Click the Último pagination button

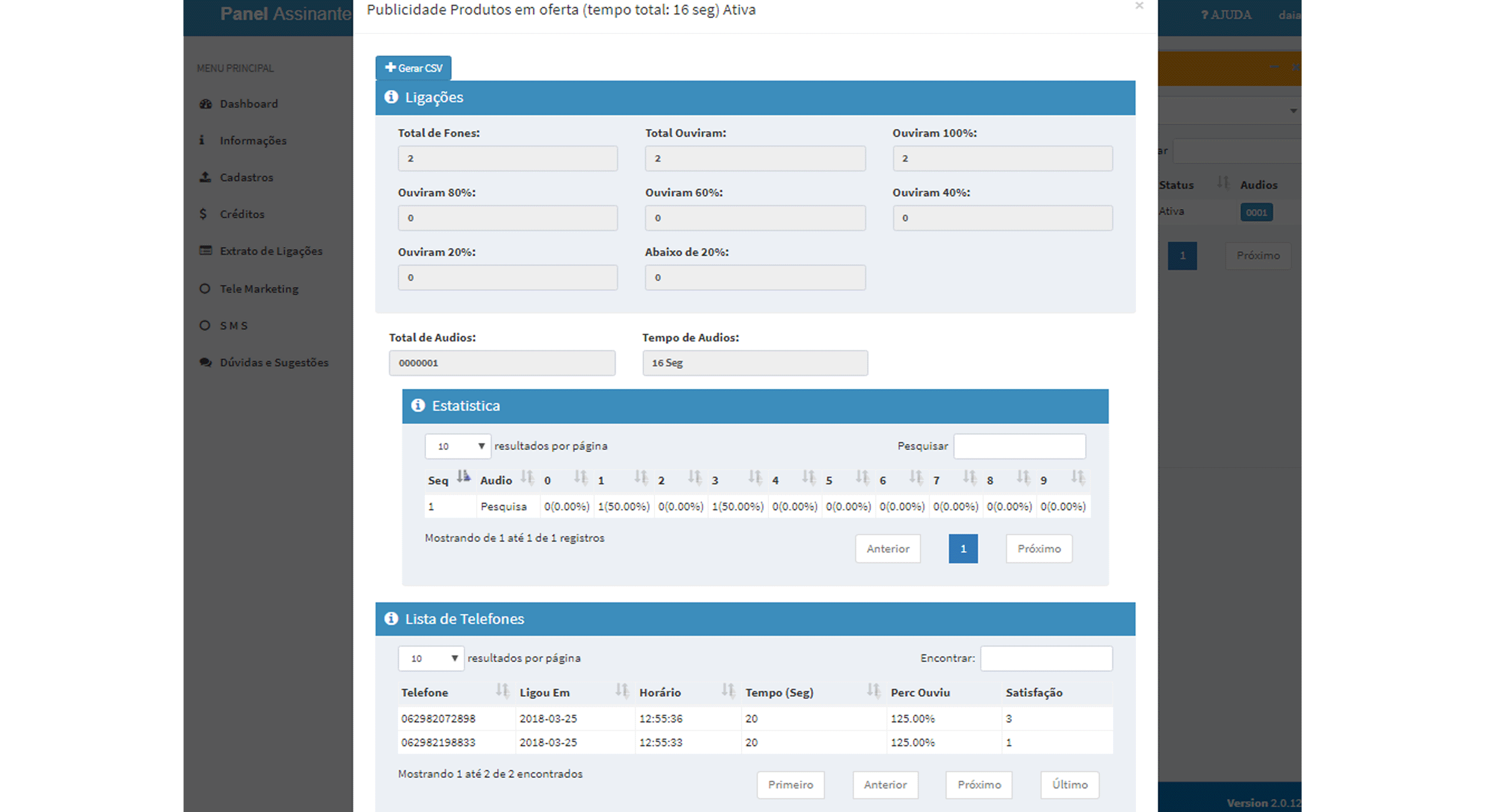pos(1070,785)
